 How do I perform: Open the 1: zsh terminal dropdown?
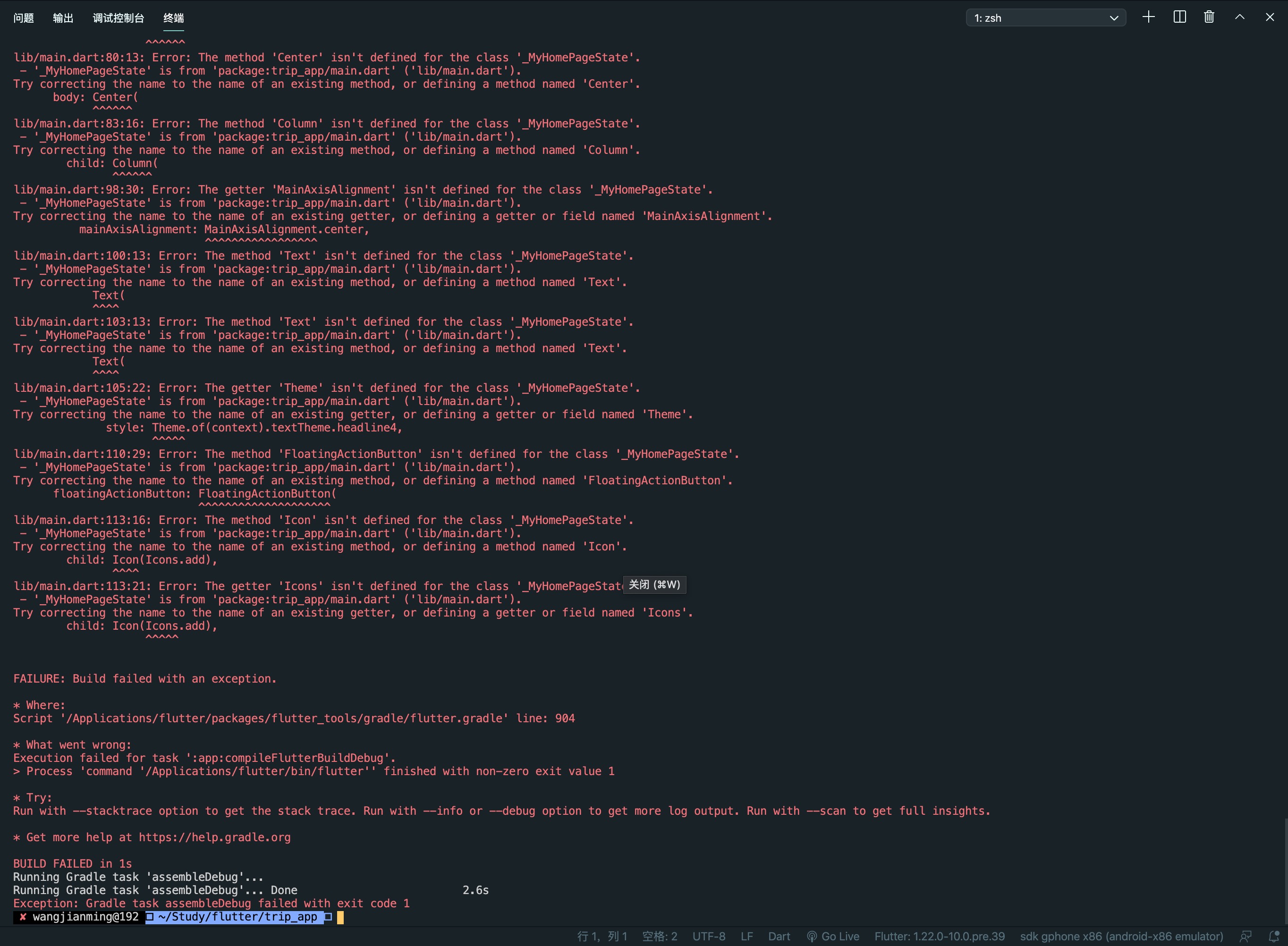click(1046, 18)
